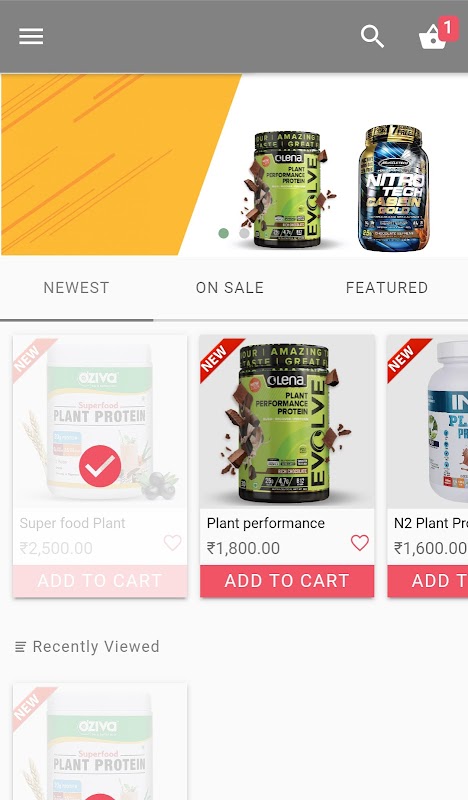Screen dimensions: 468x800
Task: Switch to the ON SALE tab
Action: (x=230, y=288)
